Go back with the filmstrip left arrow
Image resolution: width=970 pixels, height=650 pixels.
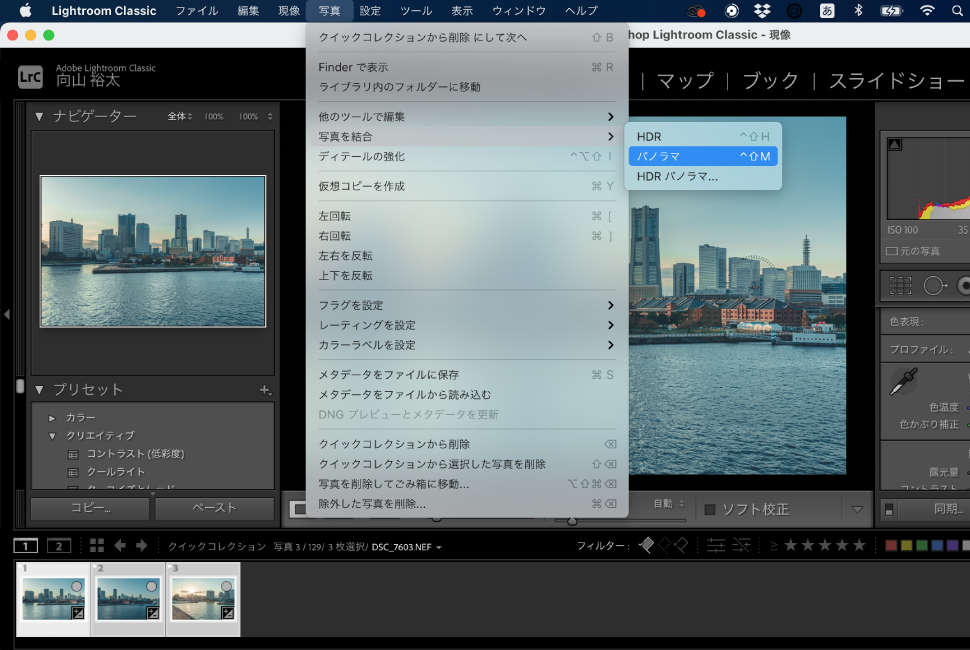tap(120, 545)
